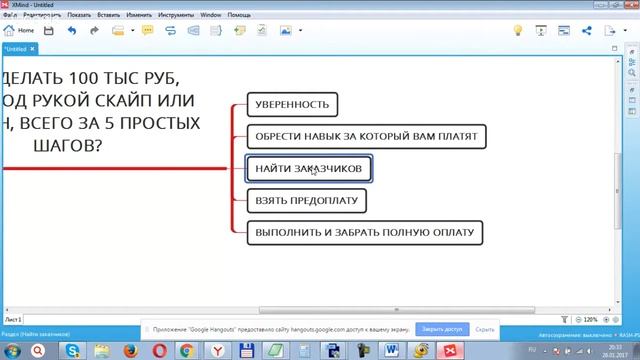
Task: Open the Вставить menu
Action: 109,15
